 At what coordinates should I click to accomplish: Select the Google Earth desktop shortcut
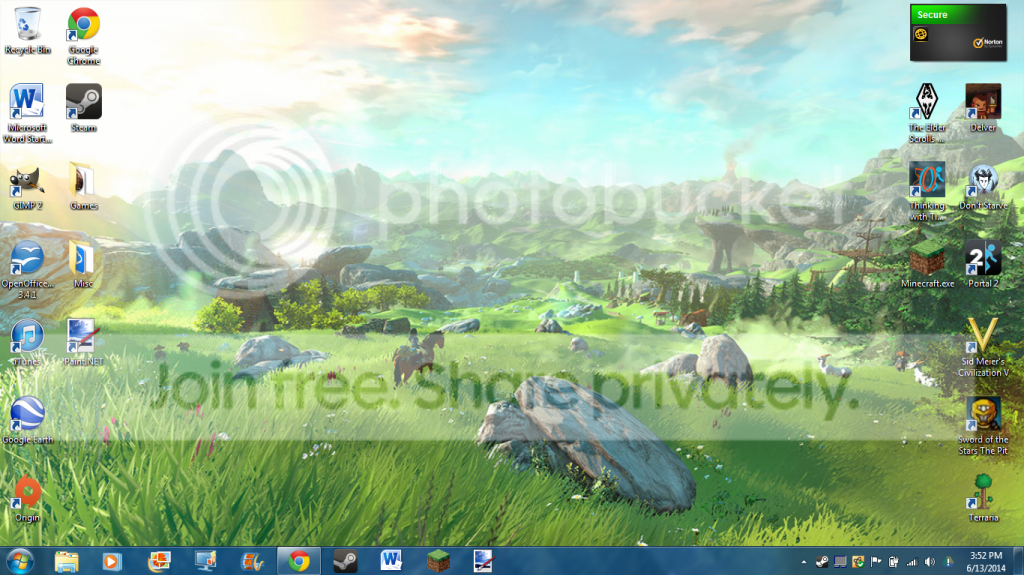click(x=27, y=420)
